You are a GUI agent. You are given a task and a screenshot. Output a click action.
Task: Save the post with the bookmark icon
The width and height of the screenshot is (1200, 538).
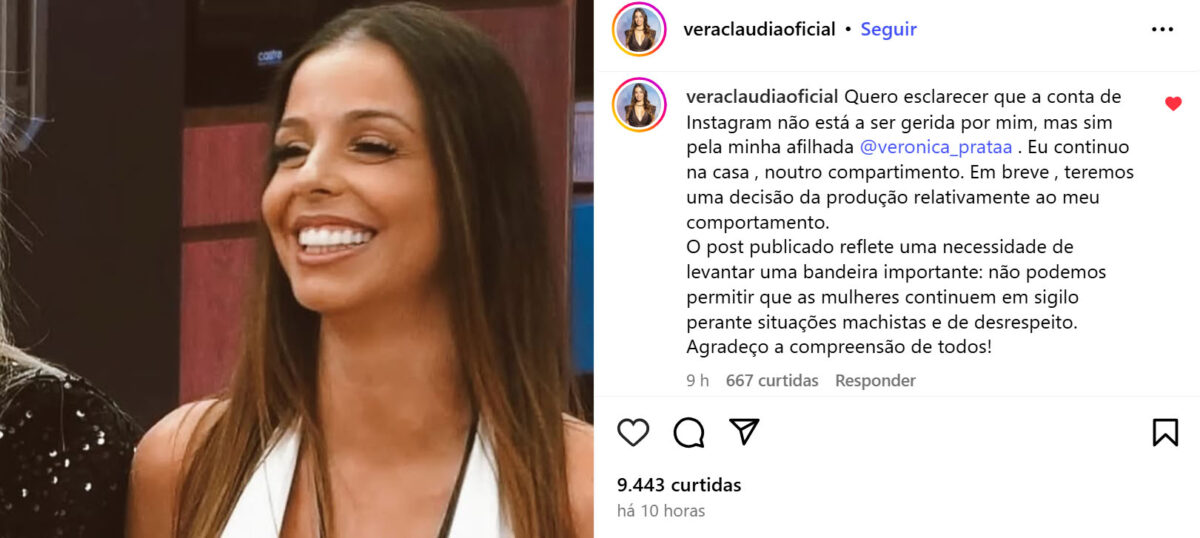pos(1165,432)
